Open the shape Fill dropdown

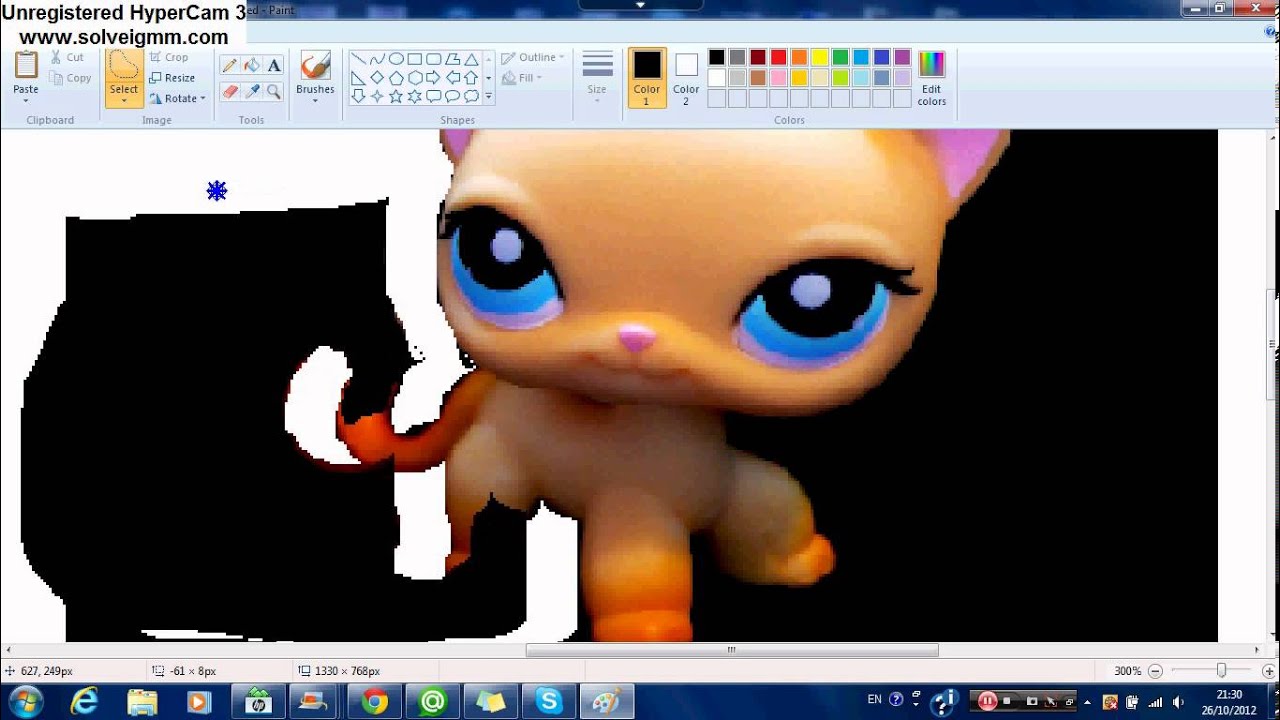[x=522, y=78]
